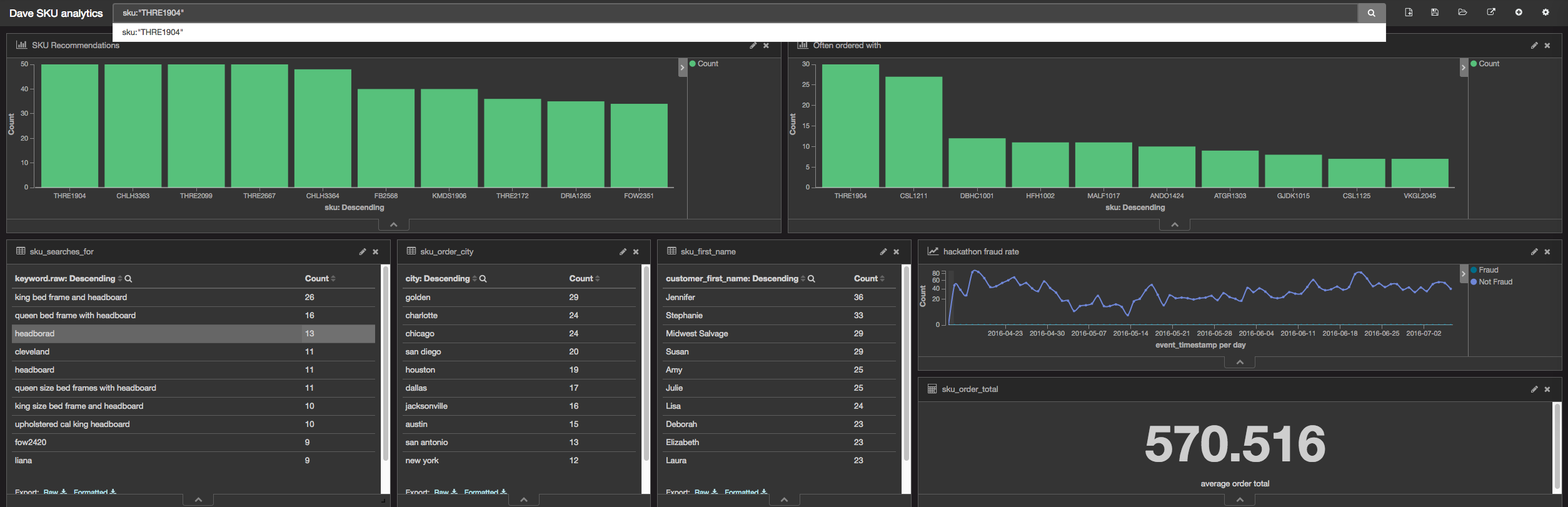
Task: Remove the SKU Recommendations panel
Action: (x=766, y=46)
